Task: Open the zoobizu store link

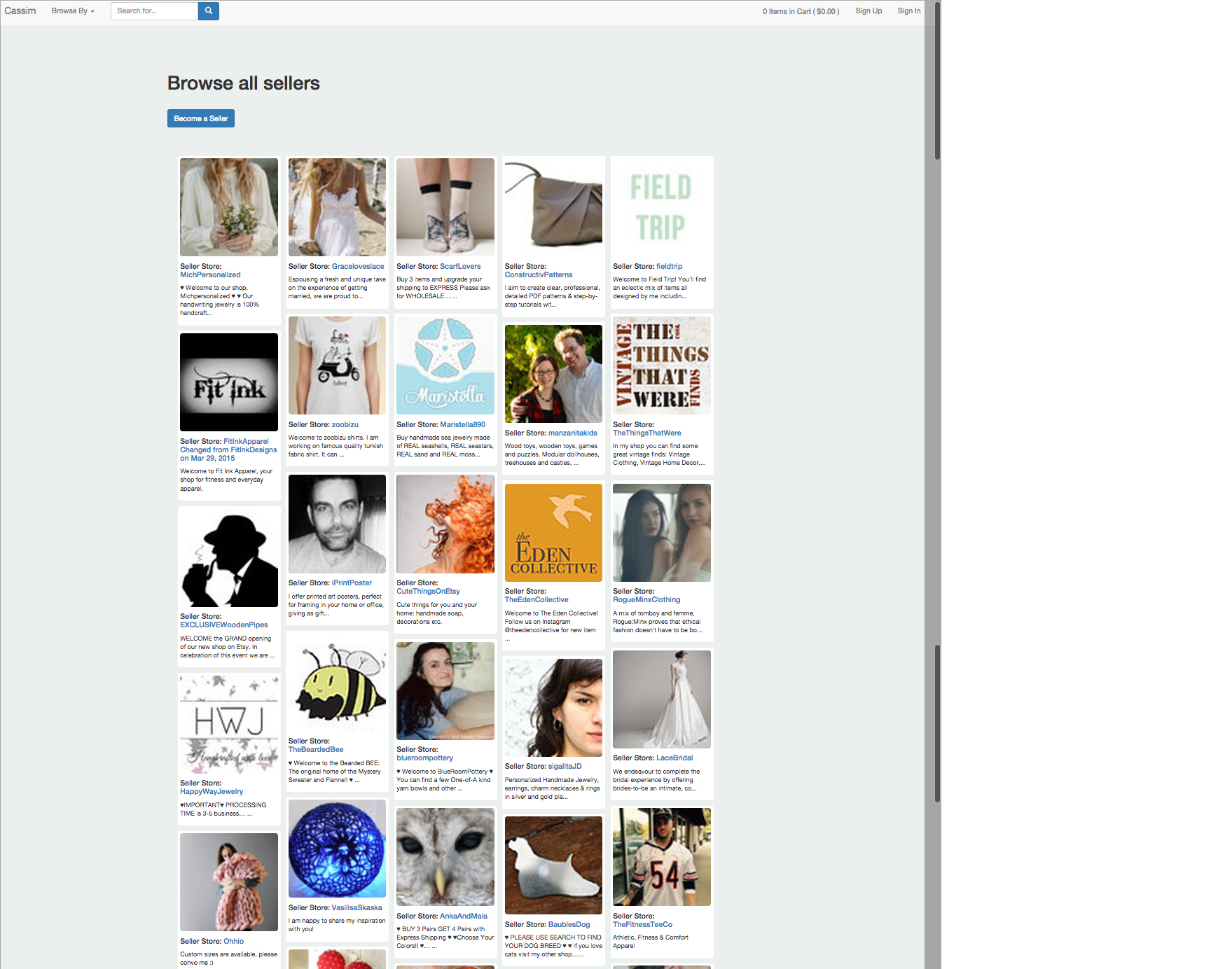Action: coord(345,425)
